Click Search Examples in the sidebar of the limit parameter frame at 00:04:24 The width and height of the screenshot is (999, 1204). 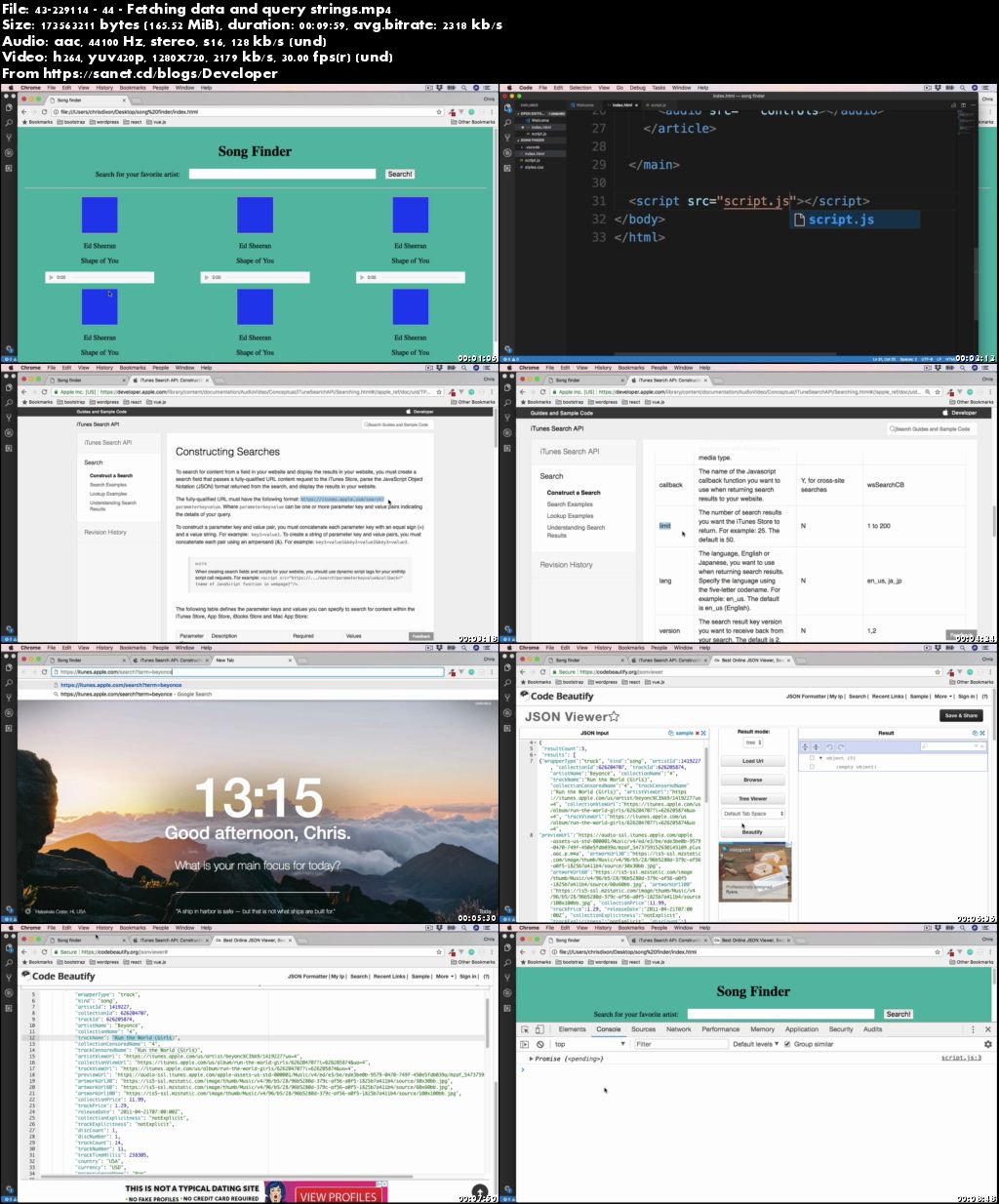coord(570,504)
